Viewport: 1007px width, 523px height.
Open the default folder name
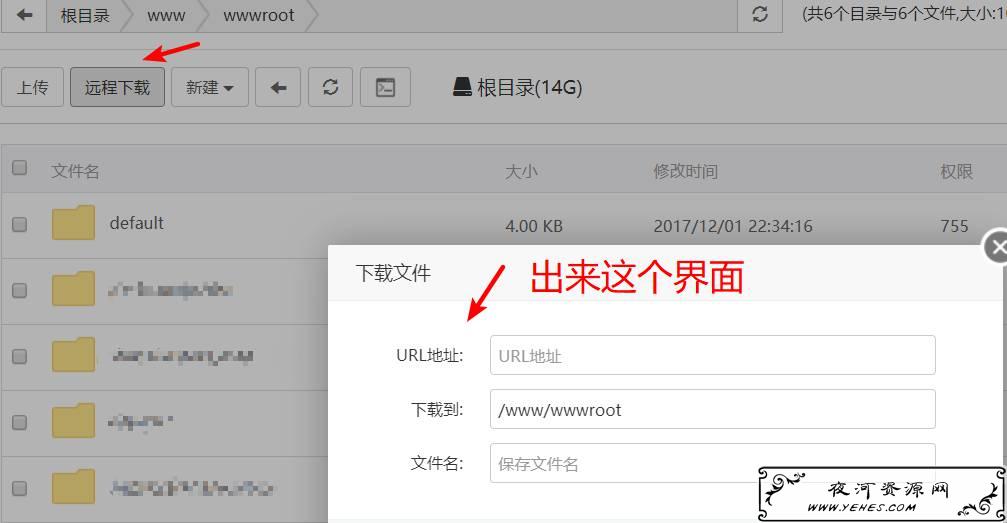137,223
